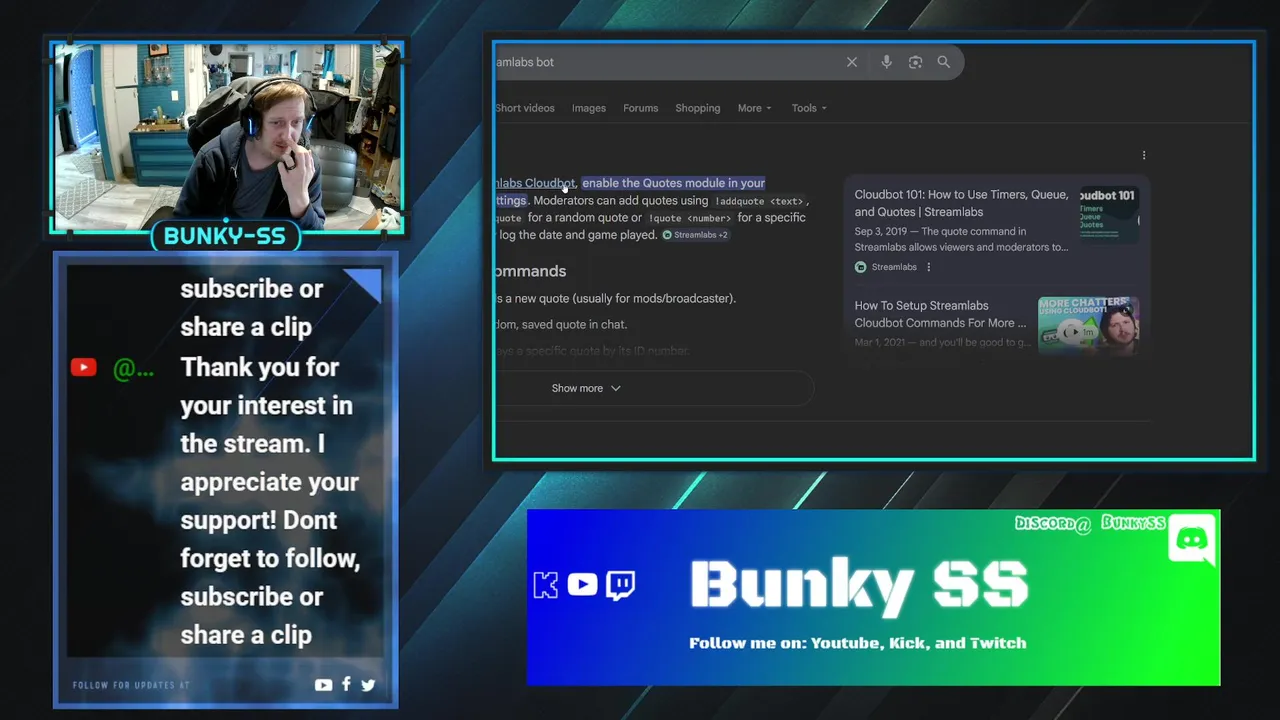The width and height of the screenshot is (1280, 720).
Task: Open the Streamlabs +2 sources chip
Action: pyautogui.click(x=695, y=235)
